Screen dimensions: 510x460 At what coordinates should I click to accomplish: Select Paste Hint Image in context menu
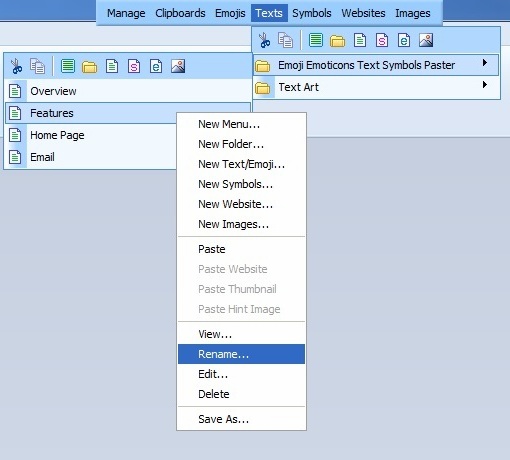[x=241, y=309]
